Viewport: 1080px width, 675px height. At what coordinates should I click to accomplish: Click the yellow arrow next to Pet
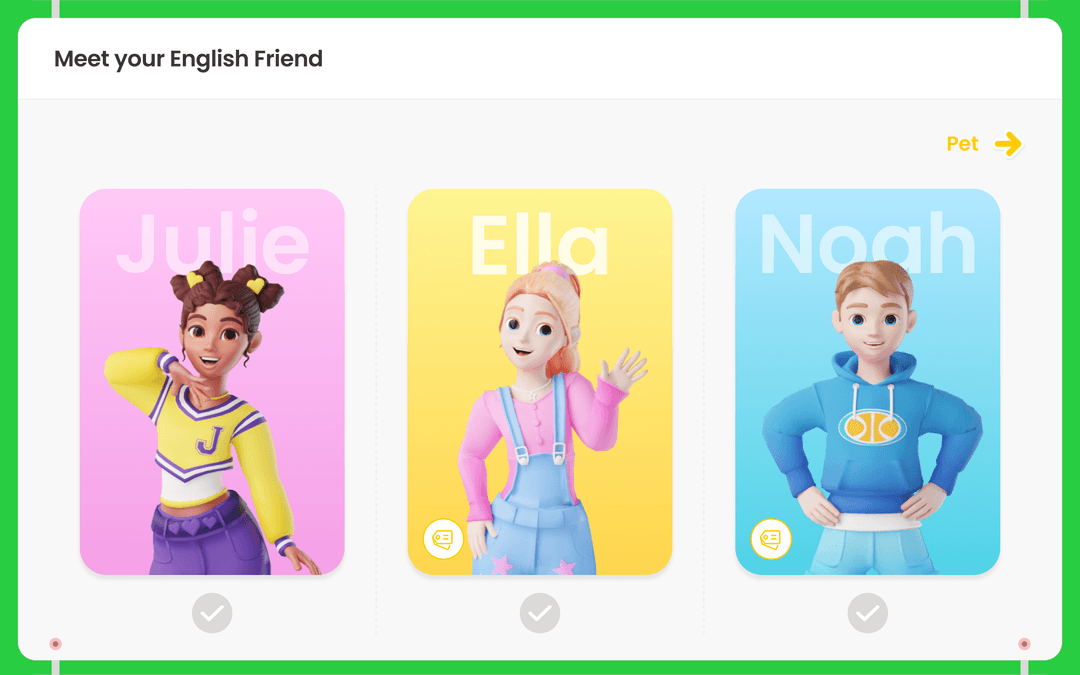point(1008,144)
